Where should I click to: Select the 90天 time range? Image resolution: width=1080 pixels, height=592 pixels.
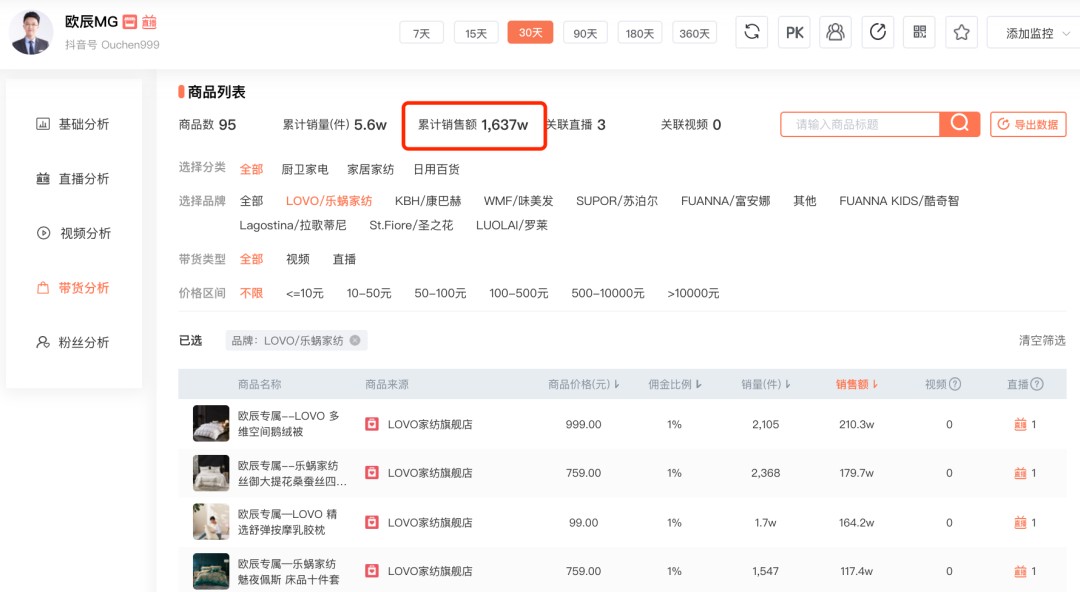585,33
